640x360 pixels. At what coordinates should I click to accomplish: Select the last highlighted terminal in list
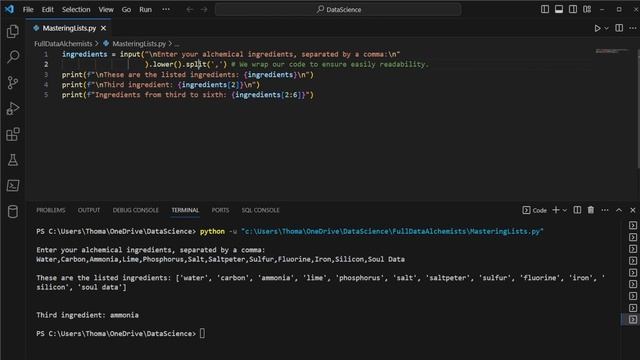632,320
